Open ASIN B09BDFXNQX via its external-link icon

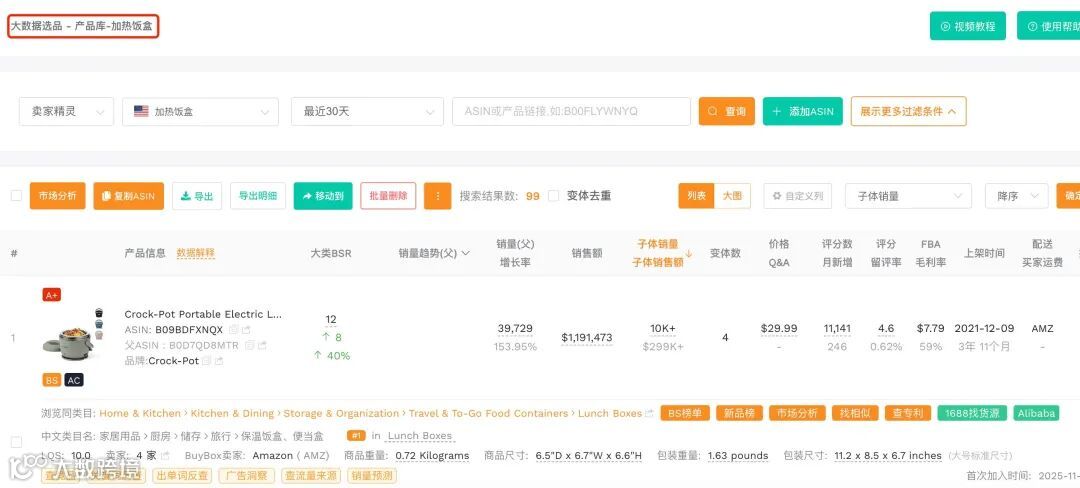pos(246,330)
